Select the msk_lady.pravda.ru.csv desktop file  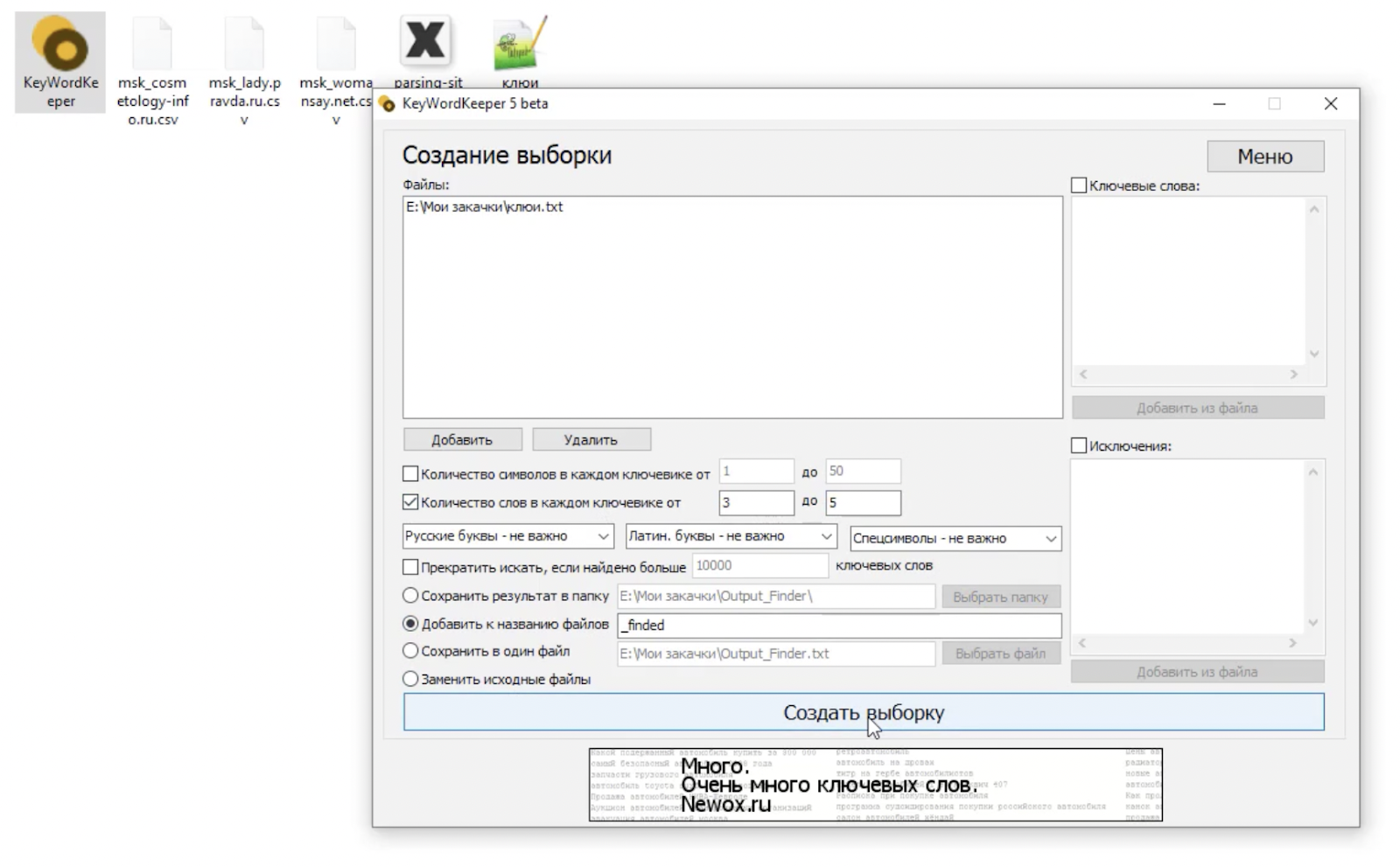pos(244,70)
